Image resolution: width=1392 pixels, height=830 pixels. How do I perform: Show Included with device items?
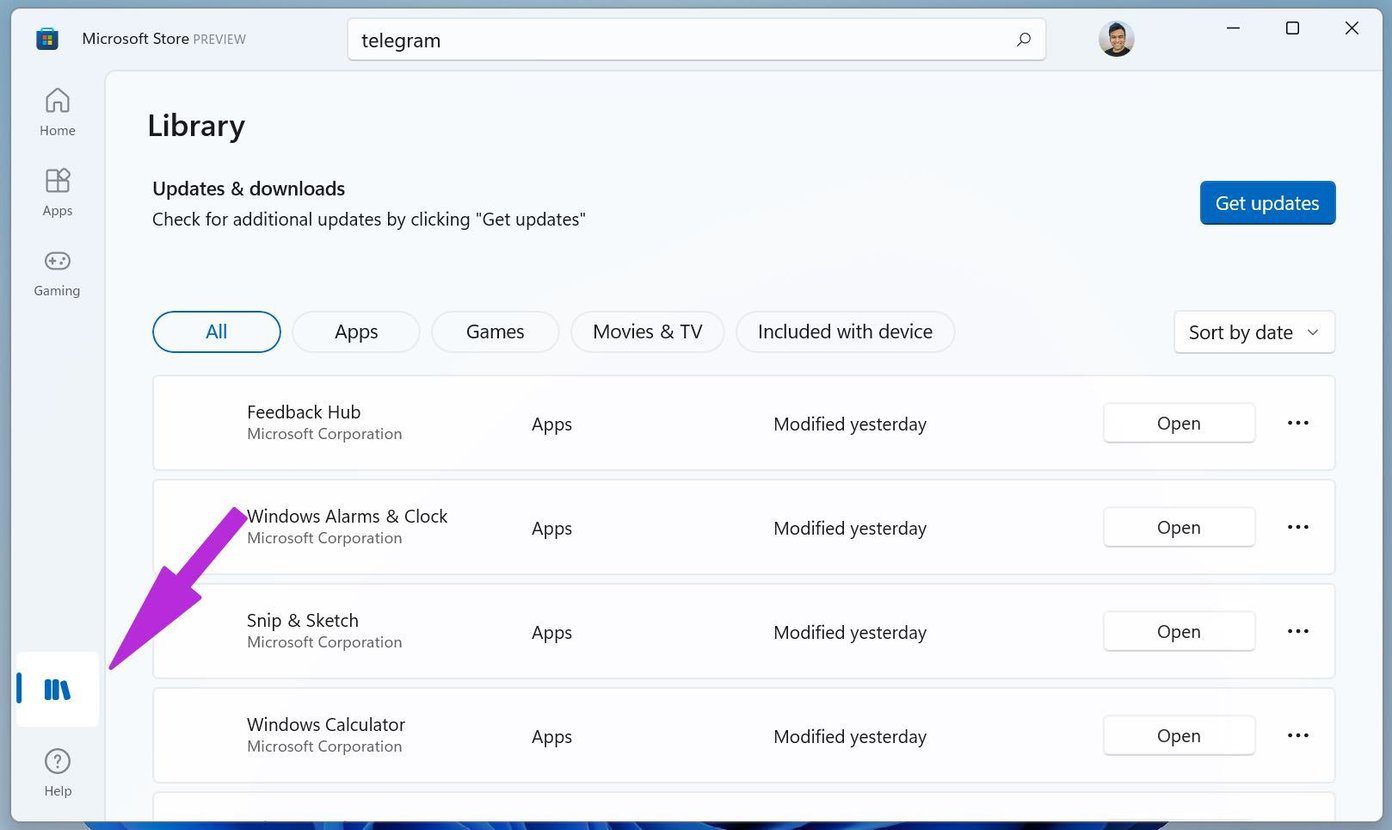(845, 332)
